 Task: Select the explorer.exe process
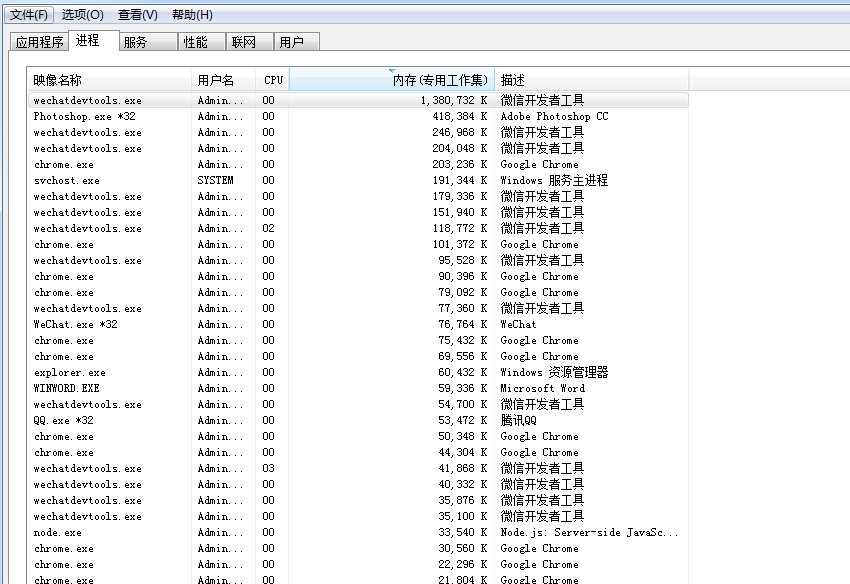358,372
